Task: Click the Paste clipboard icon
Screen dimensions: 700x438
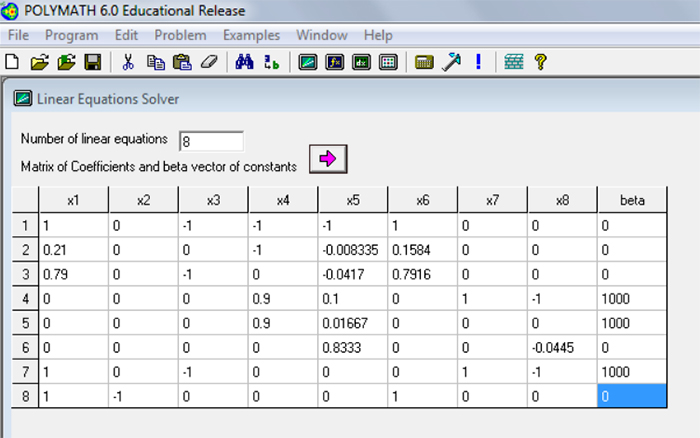Action: click(181, 62)
